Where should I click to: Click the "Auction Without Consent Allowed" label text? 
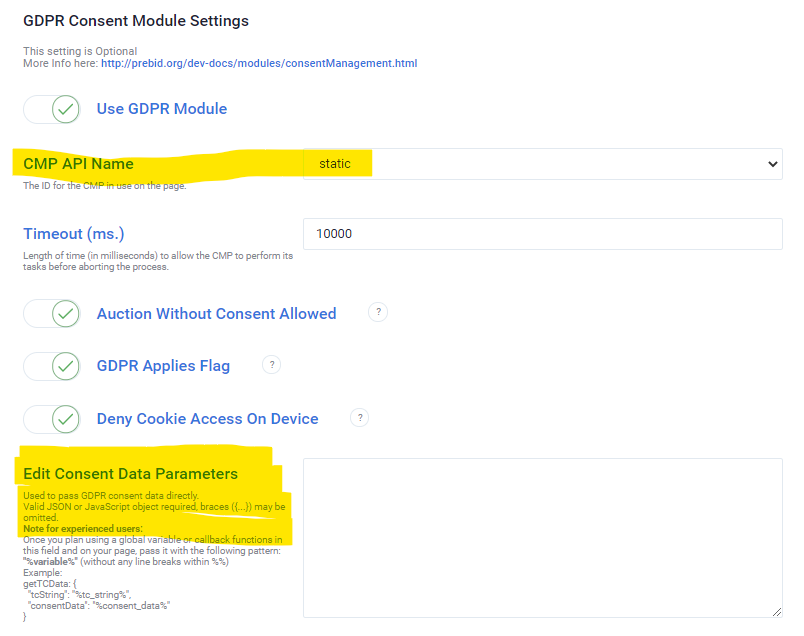[216, 314]
